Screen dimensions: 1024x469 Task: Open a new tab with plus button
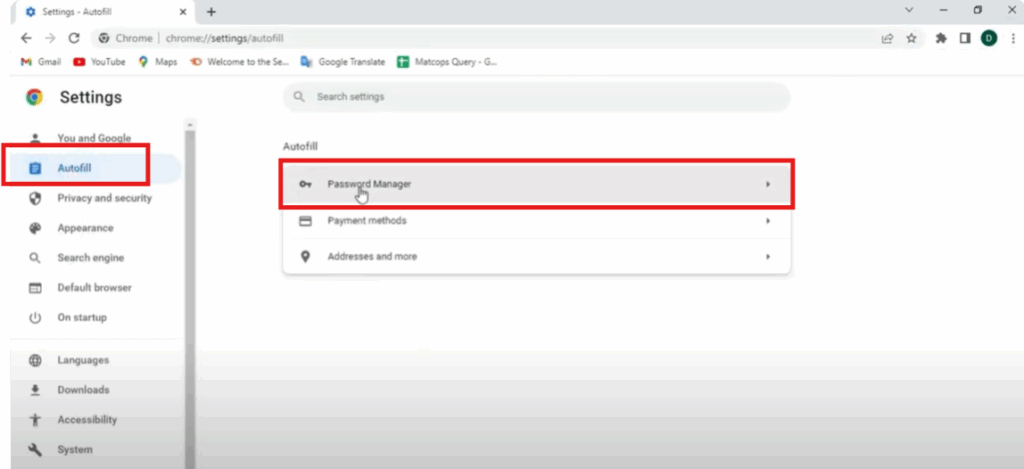211,12
